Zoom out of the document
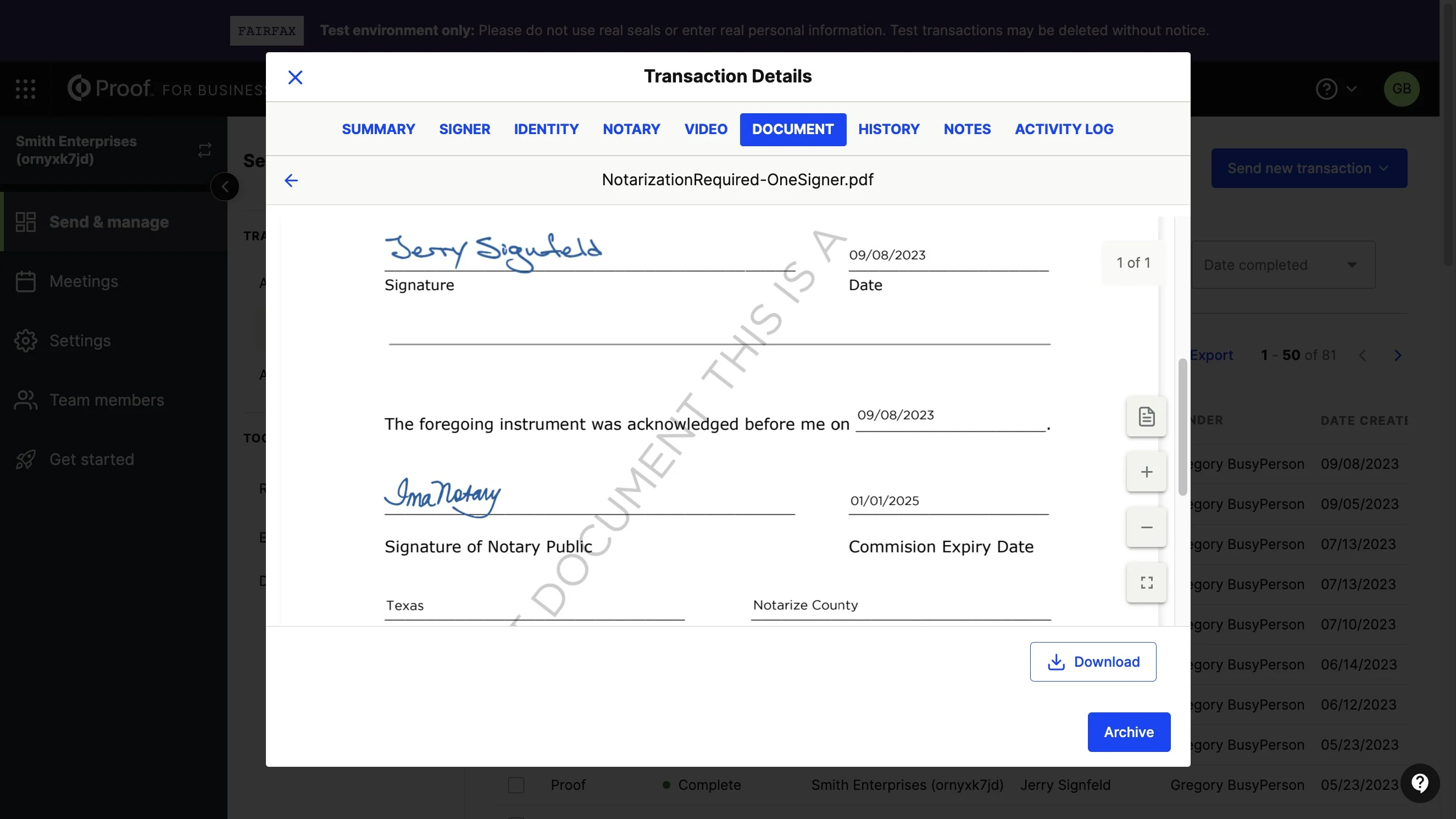The width and height of the screenshot is (1456, 819). pos(1146,527)
